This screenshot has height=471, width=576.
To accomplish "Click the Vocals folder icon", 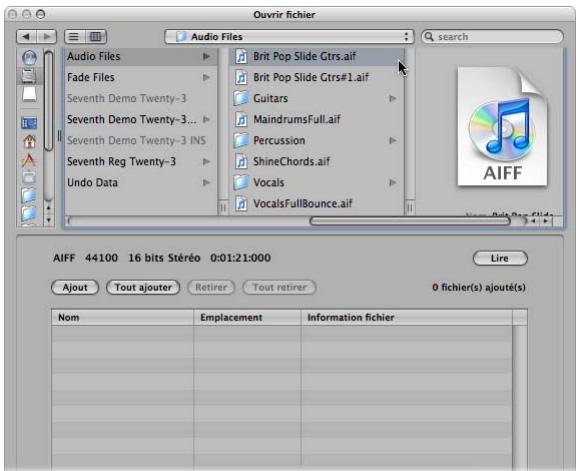I will point(241,183).
